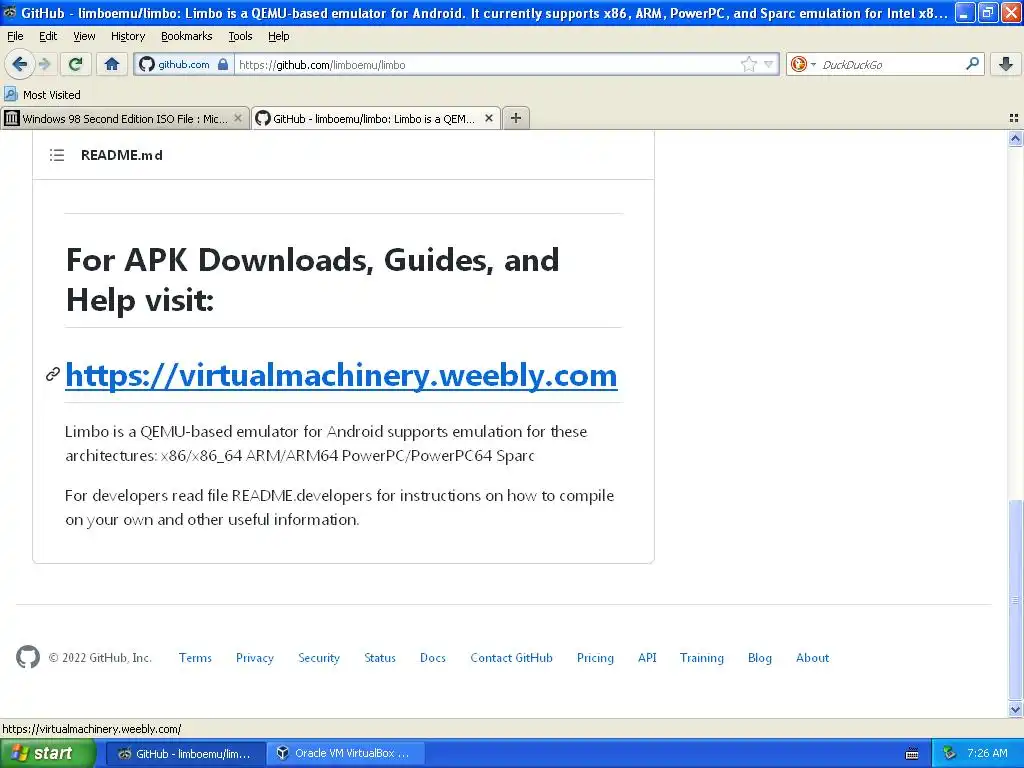Screen dimensions: 1024x768
Task: Click the DuckDuckGo search box
Action: pos(891,65)
